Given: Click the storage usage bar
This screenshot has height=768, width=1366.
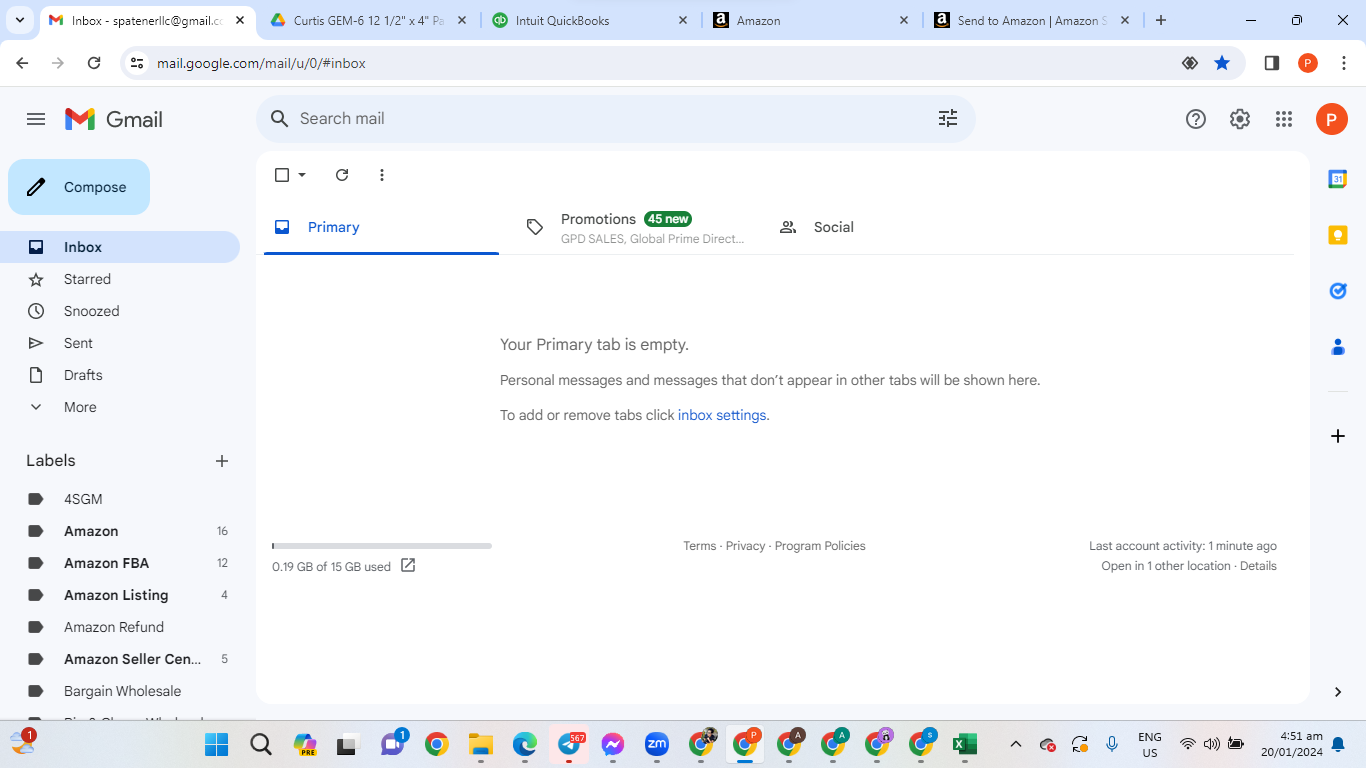Looking at the screenshot, I should point(382,546).
